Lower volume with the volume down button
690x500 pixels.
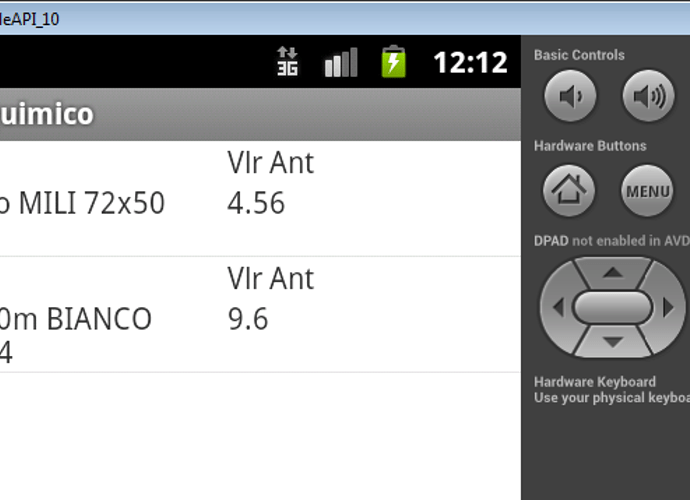[x=570, y=96]
